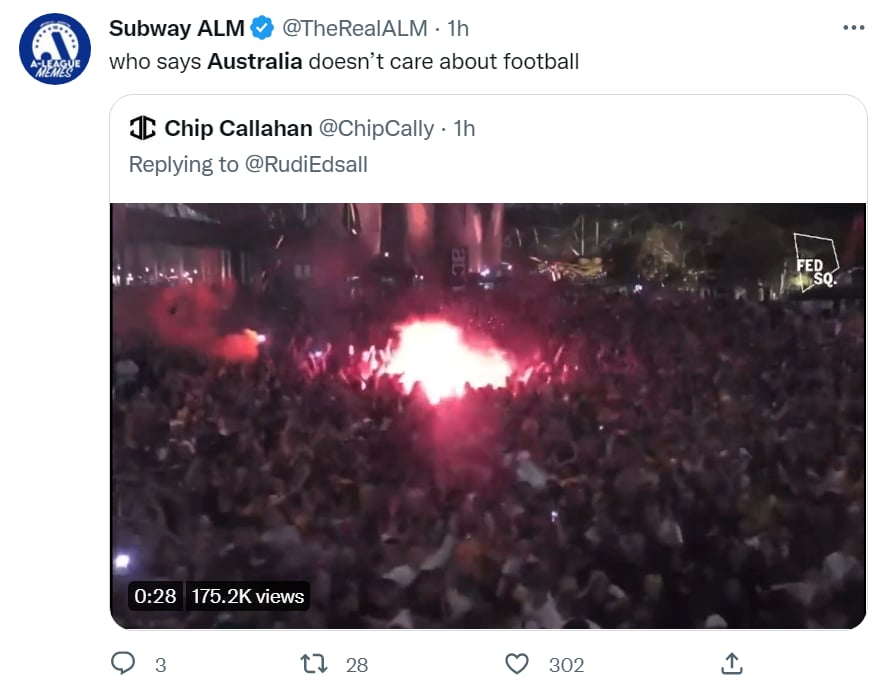Viewport: 877px width, 676px height.
Task: Open the Subway ALM display name
Action: pos(177,28)
